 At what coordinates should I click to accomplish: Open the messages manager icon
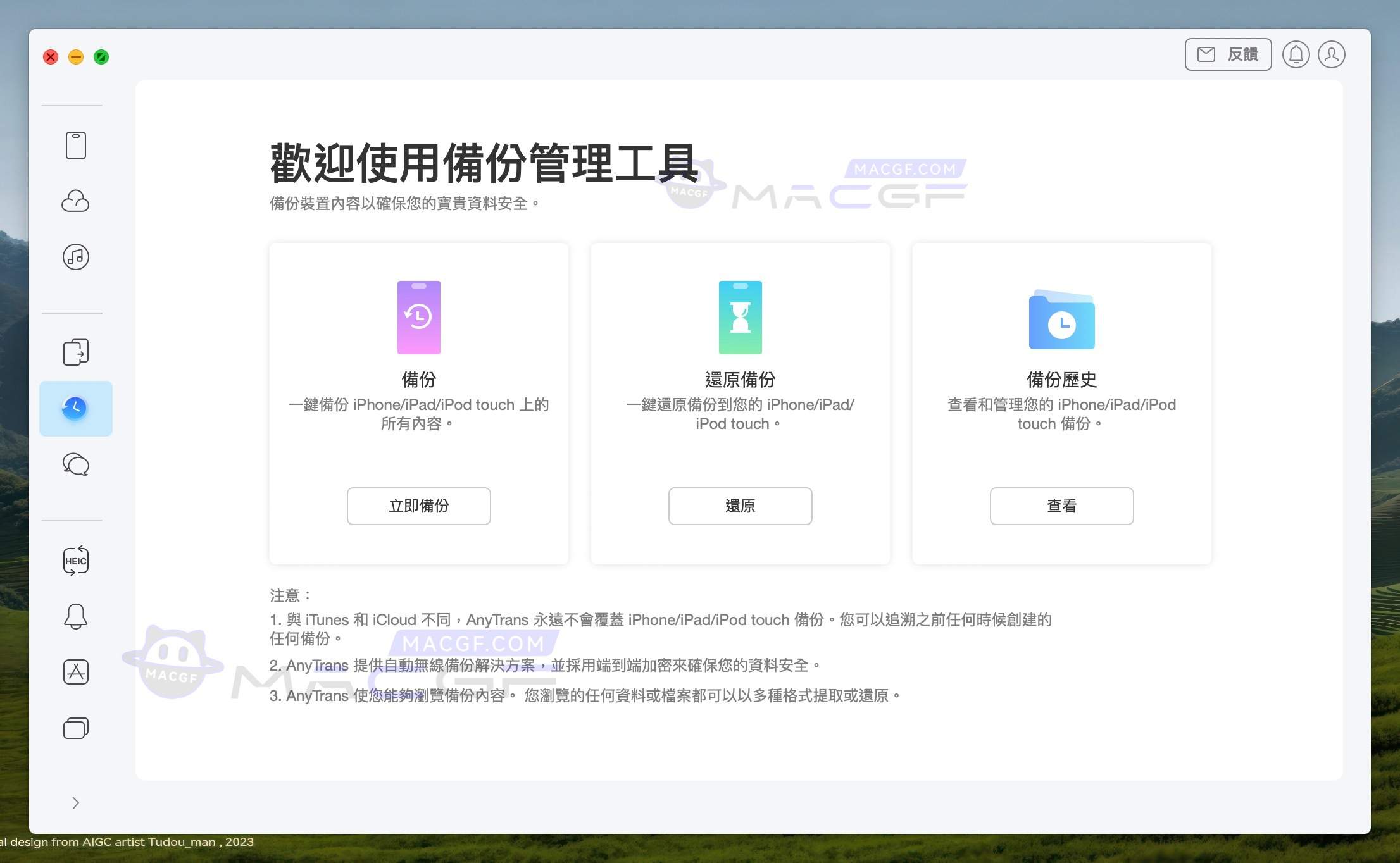click(75, 464)
